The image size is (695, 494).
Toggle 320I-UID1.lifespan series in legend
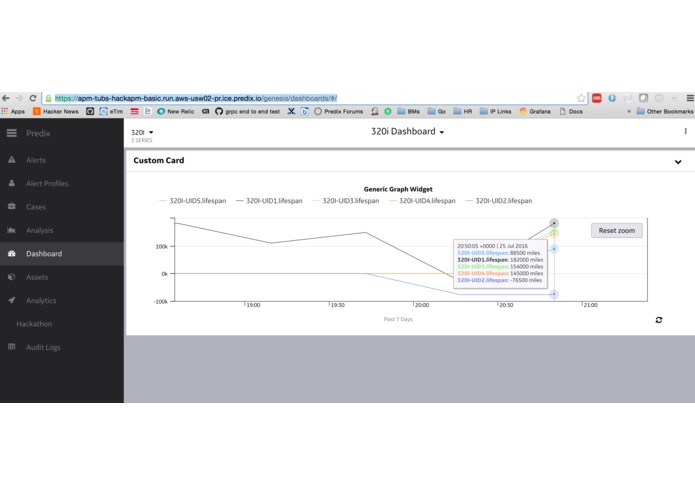pyautogui.click(x=269, y=201)
